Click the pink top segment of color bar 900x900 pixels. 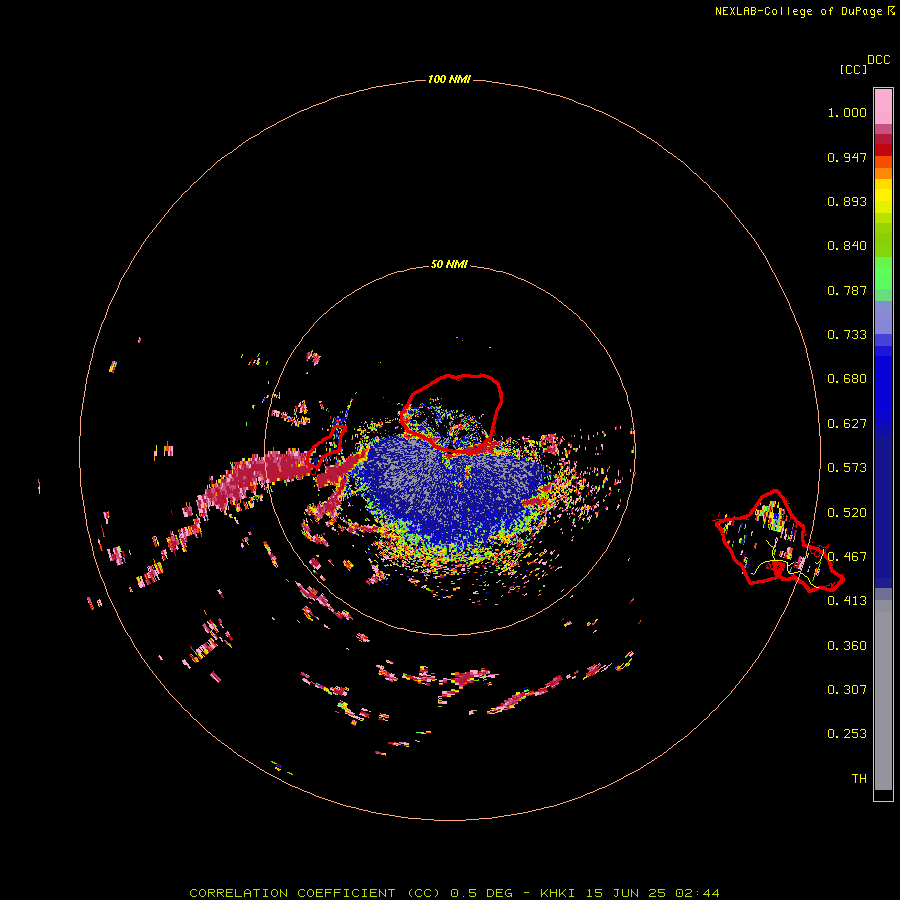point(883,106)
